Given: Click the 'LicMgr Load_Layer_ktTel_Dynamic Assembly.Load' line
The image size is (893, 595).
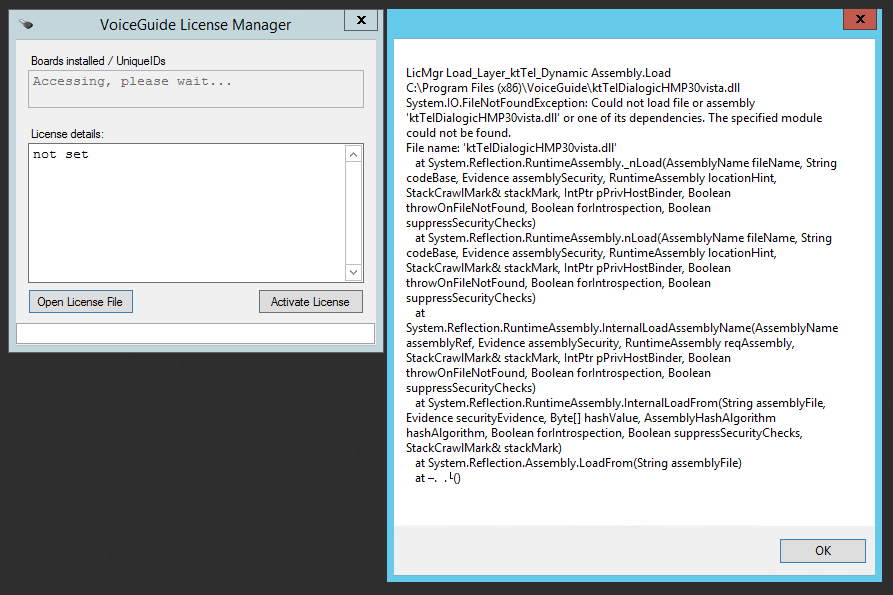Looking at the screenshot, I should [538, 73].
